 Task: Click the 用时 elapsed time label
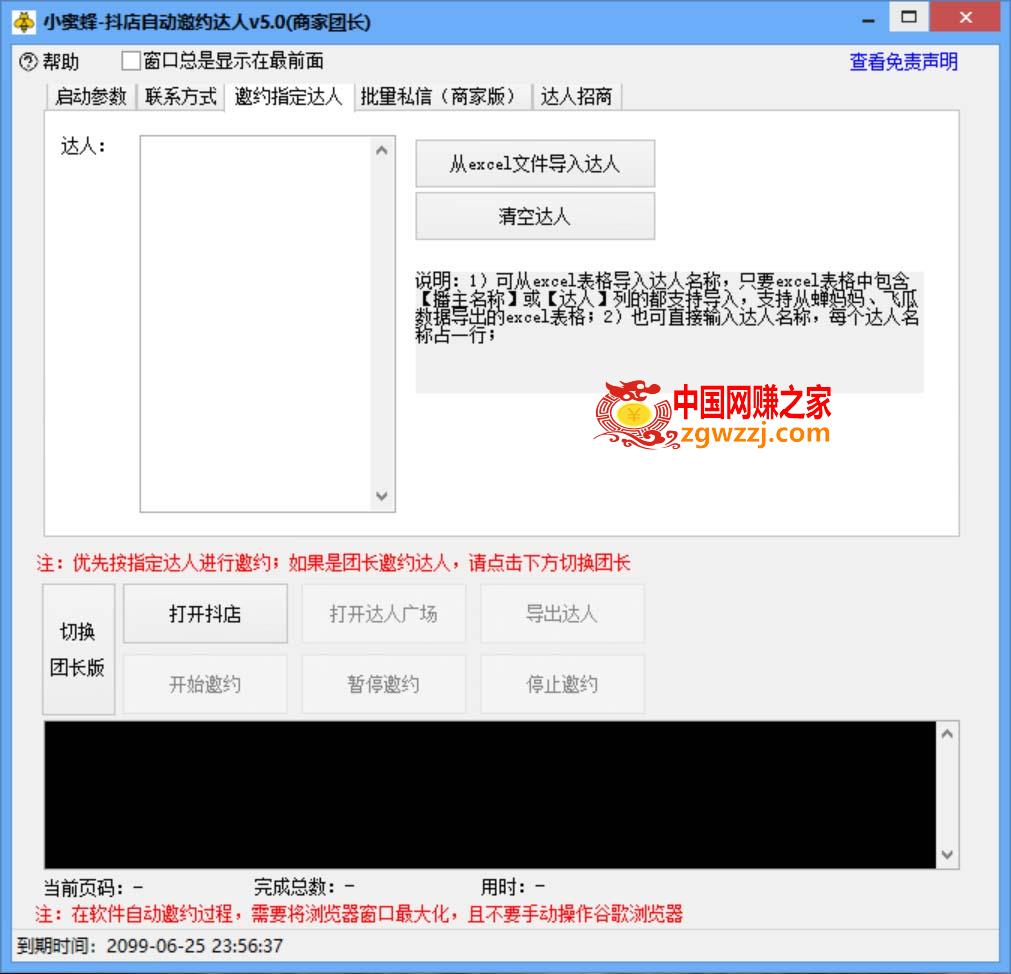click(x=513, y=888)
